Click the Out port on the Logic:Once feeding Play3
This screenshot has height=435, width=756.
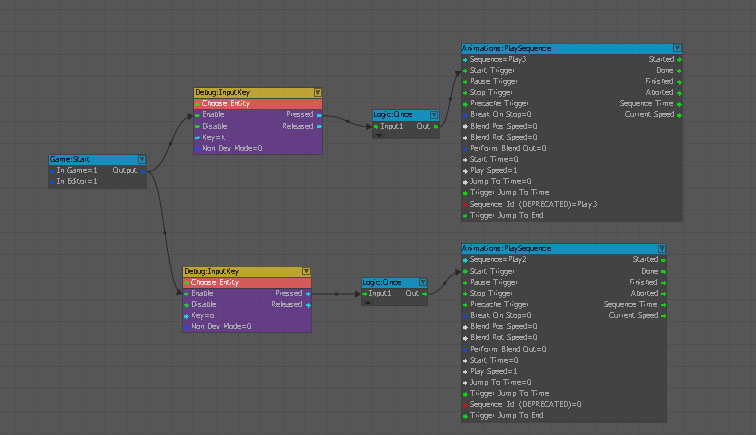(x=427, y=126)
